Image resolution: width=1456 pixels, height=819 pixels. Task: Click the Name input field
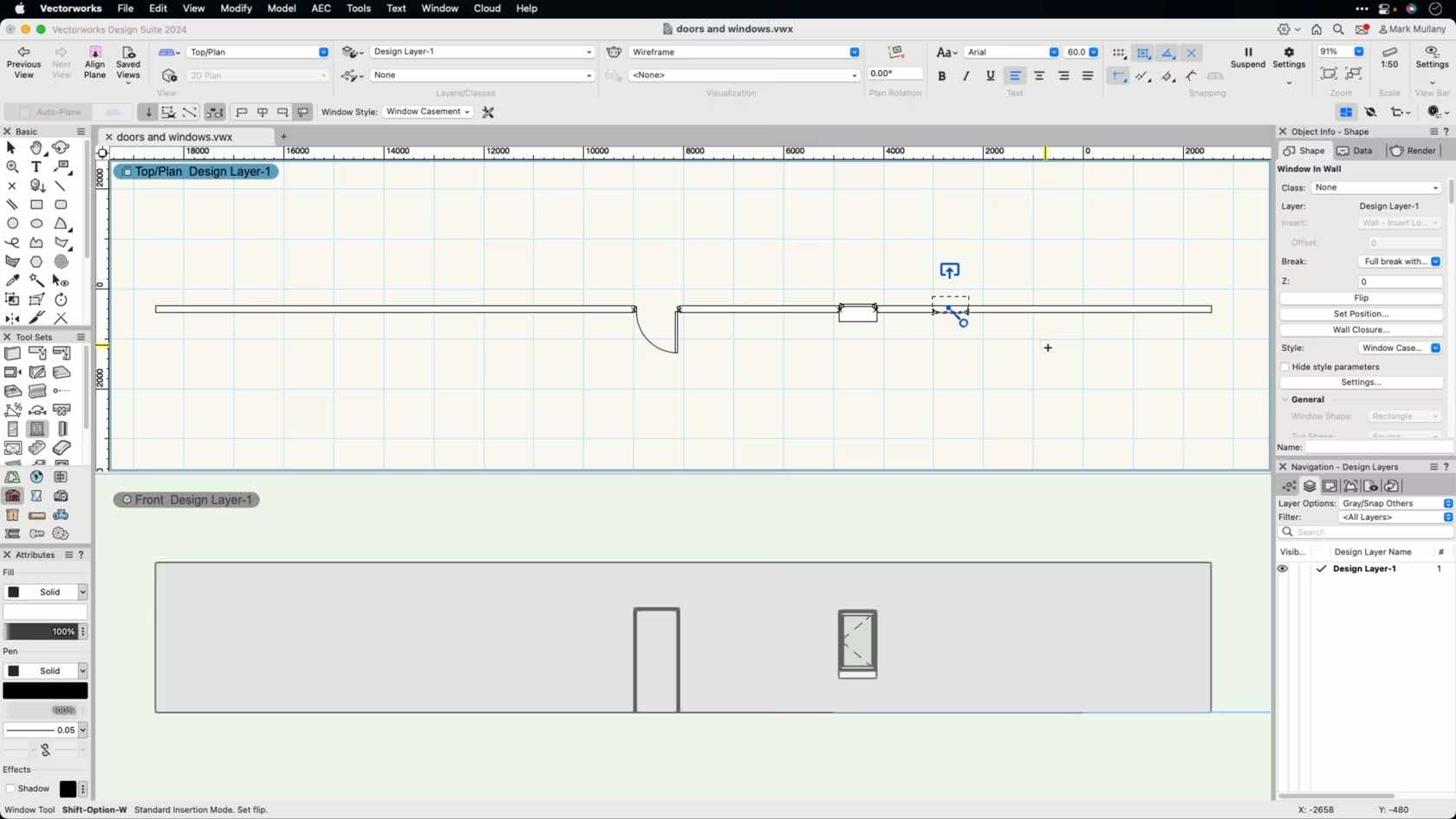tap(1378, 447)
